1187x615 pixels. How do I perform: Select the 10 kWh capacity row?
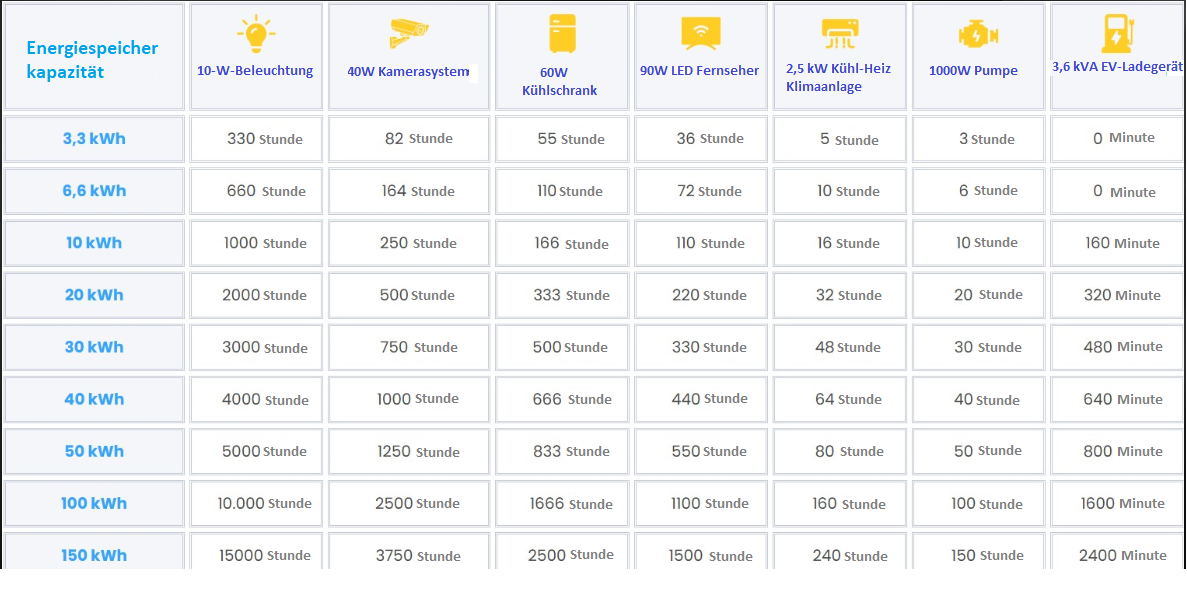click(x=94, y=243)
